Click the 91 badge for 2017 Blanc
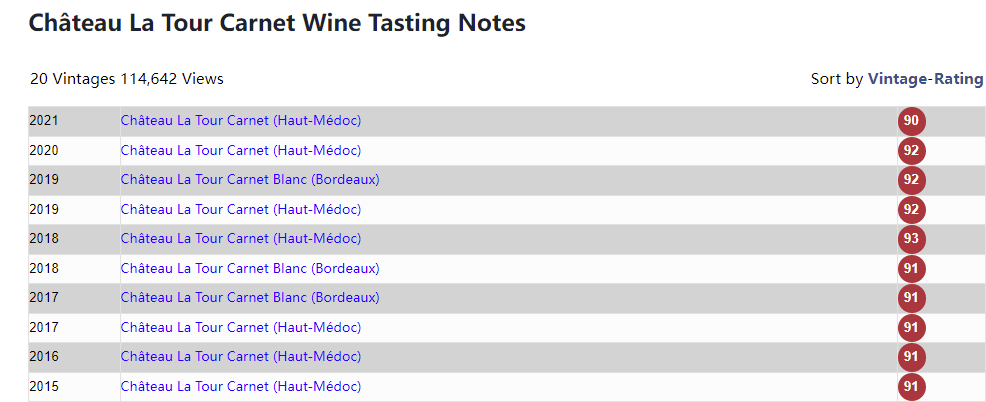Image resolution: width=986 pixels, height=402 pixels. pyautogui.click(x=911, y=298)
